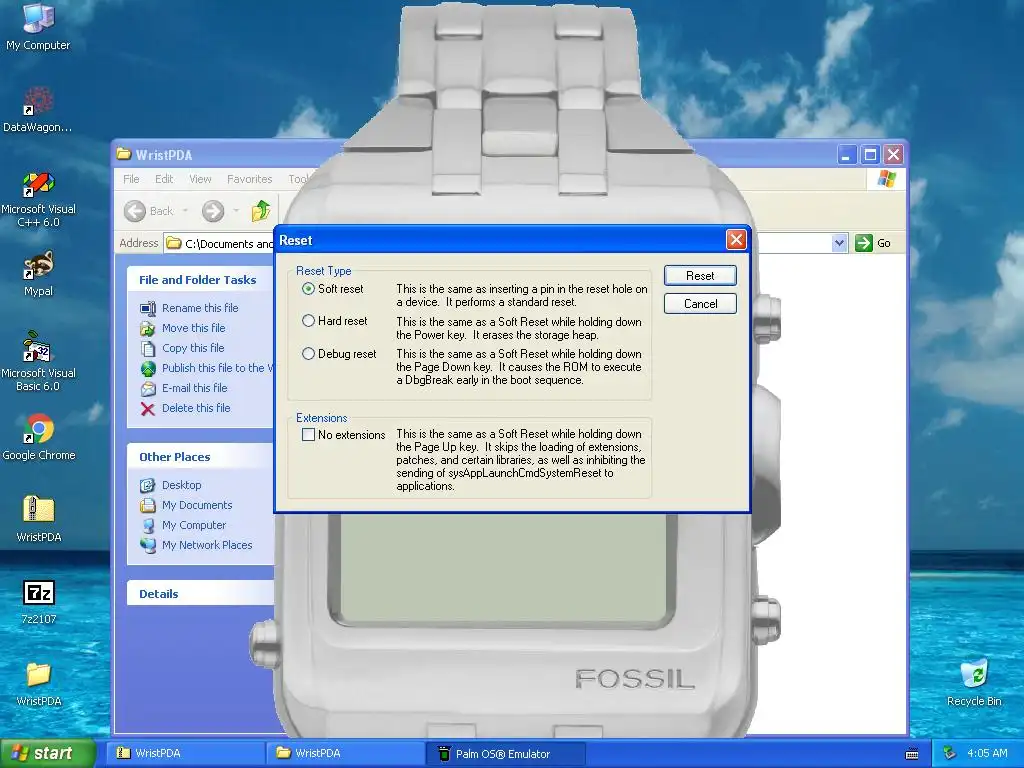Image resolution: width=1024 pixels, height=768 pixels.
Task: Open the File menu in Explorer
Action: [x=131, y=179]
